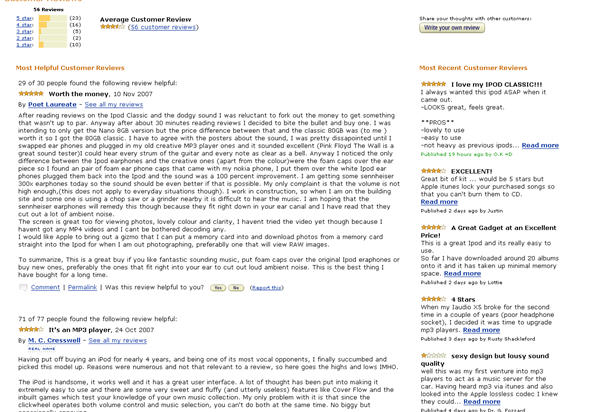This screenshot has height=412, width=600.
Task: Report this review as inappropriate
Action: coord(266,287)
